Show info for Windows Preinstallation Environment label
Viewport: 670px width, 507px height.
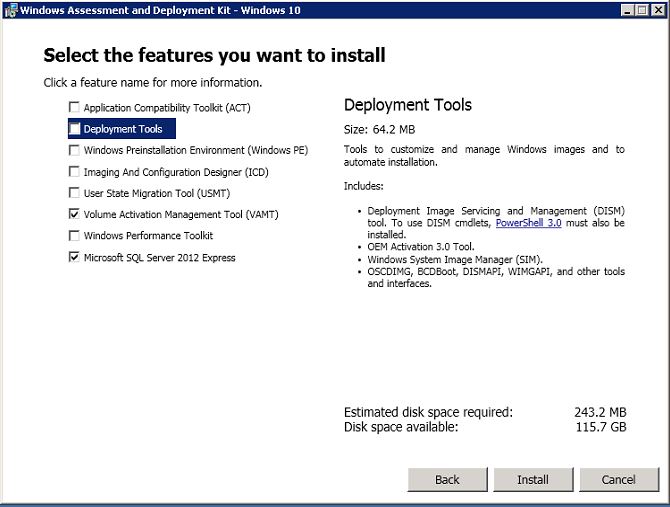[x=196, y=151]
